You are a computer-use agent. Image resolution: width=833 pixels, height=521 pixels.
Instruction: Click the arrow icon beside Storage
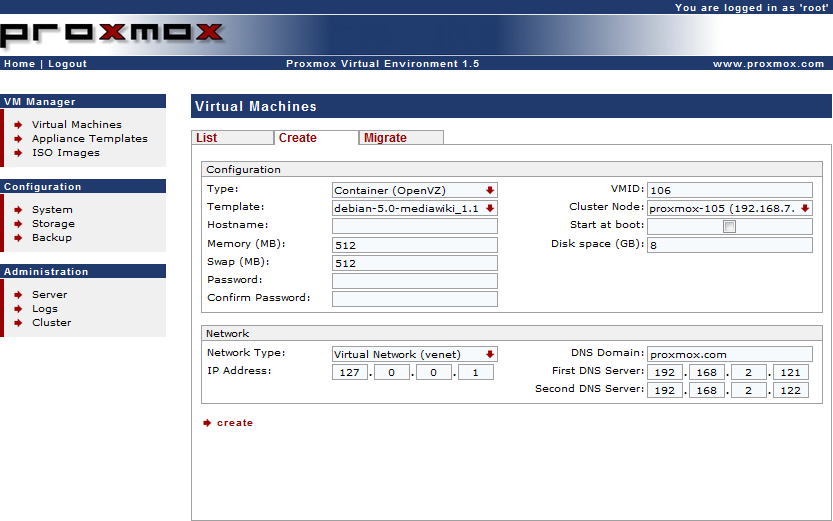click(19, 224)
